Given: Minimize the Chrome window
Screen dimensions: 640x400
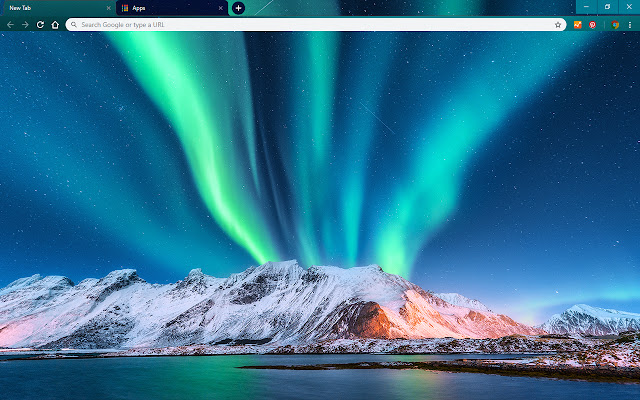Looking at the screenshot, I should coord(586,7).
